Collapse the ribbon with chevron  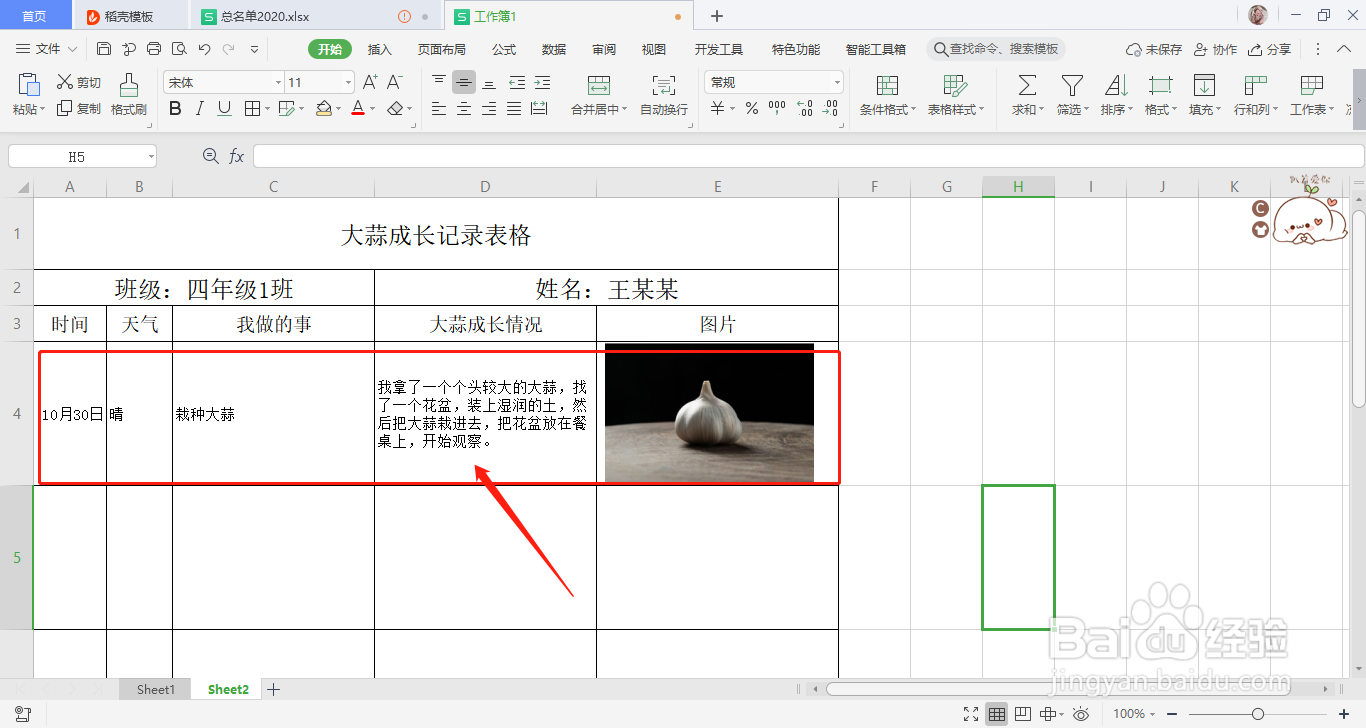point(1342,49)
